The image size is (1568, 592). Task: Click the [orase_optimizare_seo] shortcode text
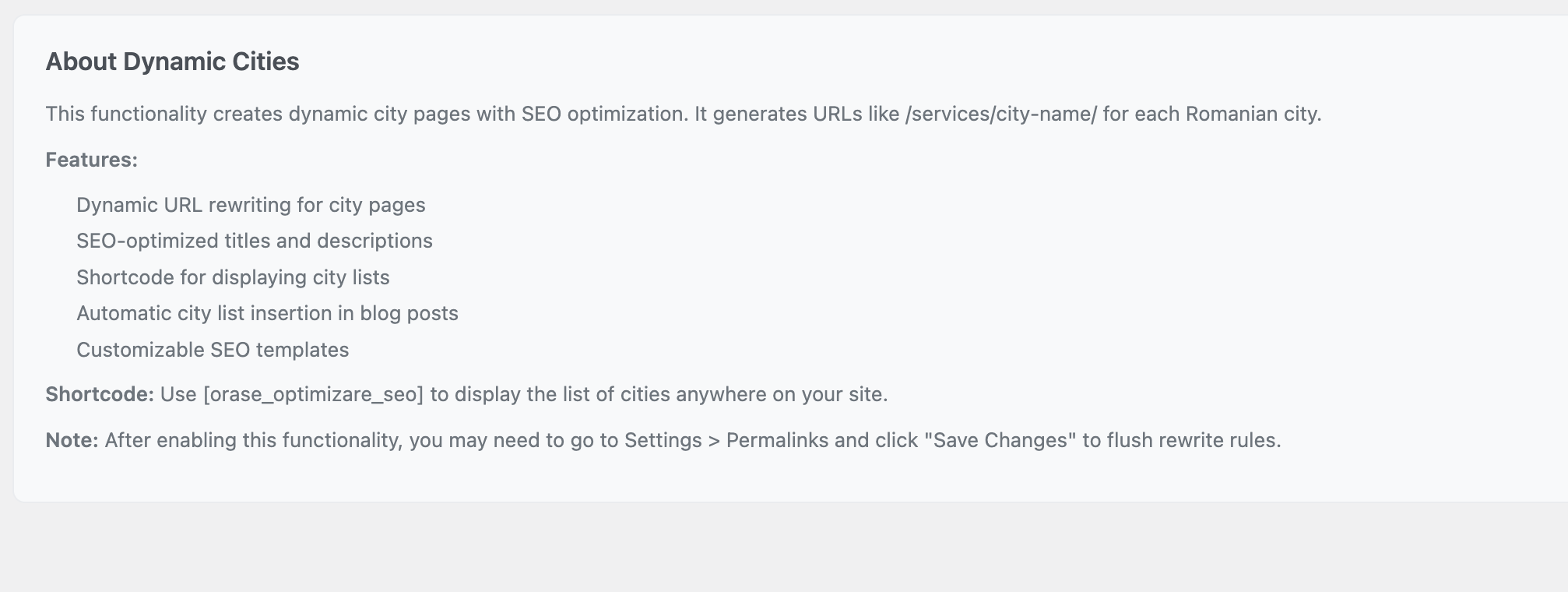point(313,394)
